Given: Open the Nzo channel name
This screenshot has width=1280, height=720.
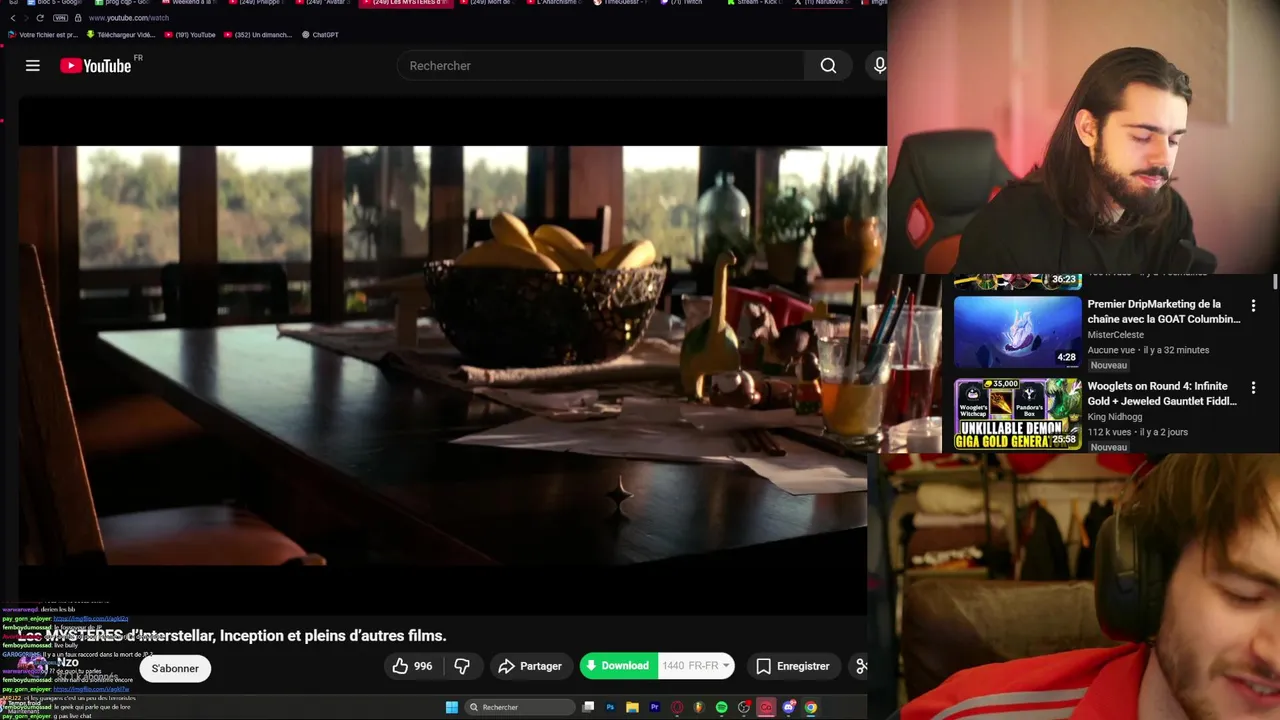Looking at the screenshot, I should [68, 662].
